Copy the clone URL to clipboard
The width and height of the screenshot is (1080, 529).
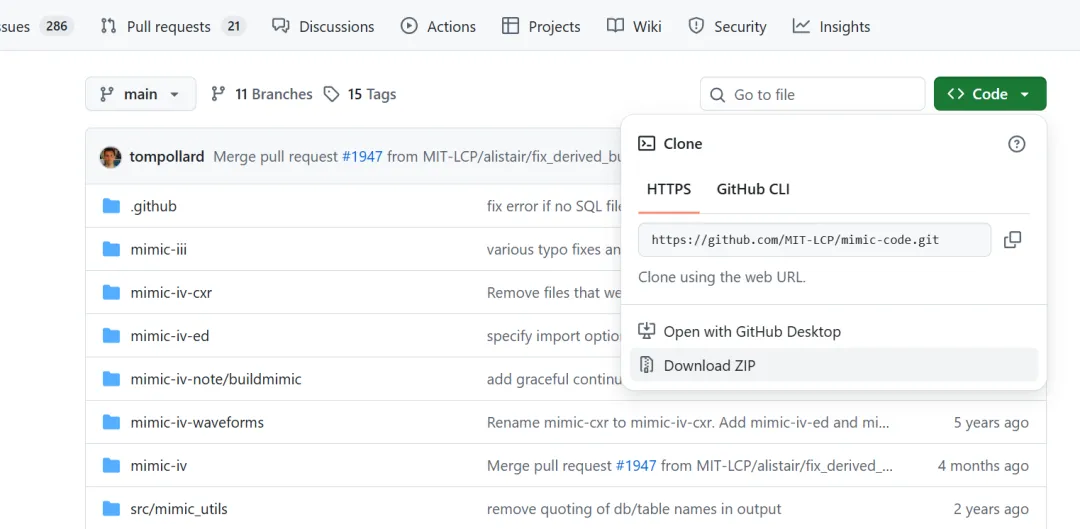(x=1012, y=240)
